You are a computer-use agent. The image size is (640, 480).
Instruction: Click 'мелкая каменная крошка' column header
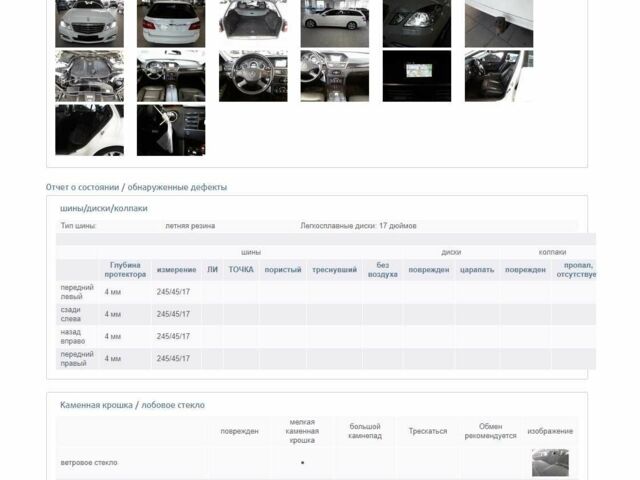click(x=302, y=431)
